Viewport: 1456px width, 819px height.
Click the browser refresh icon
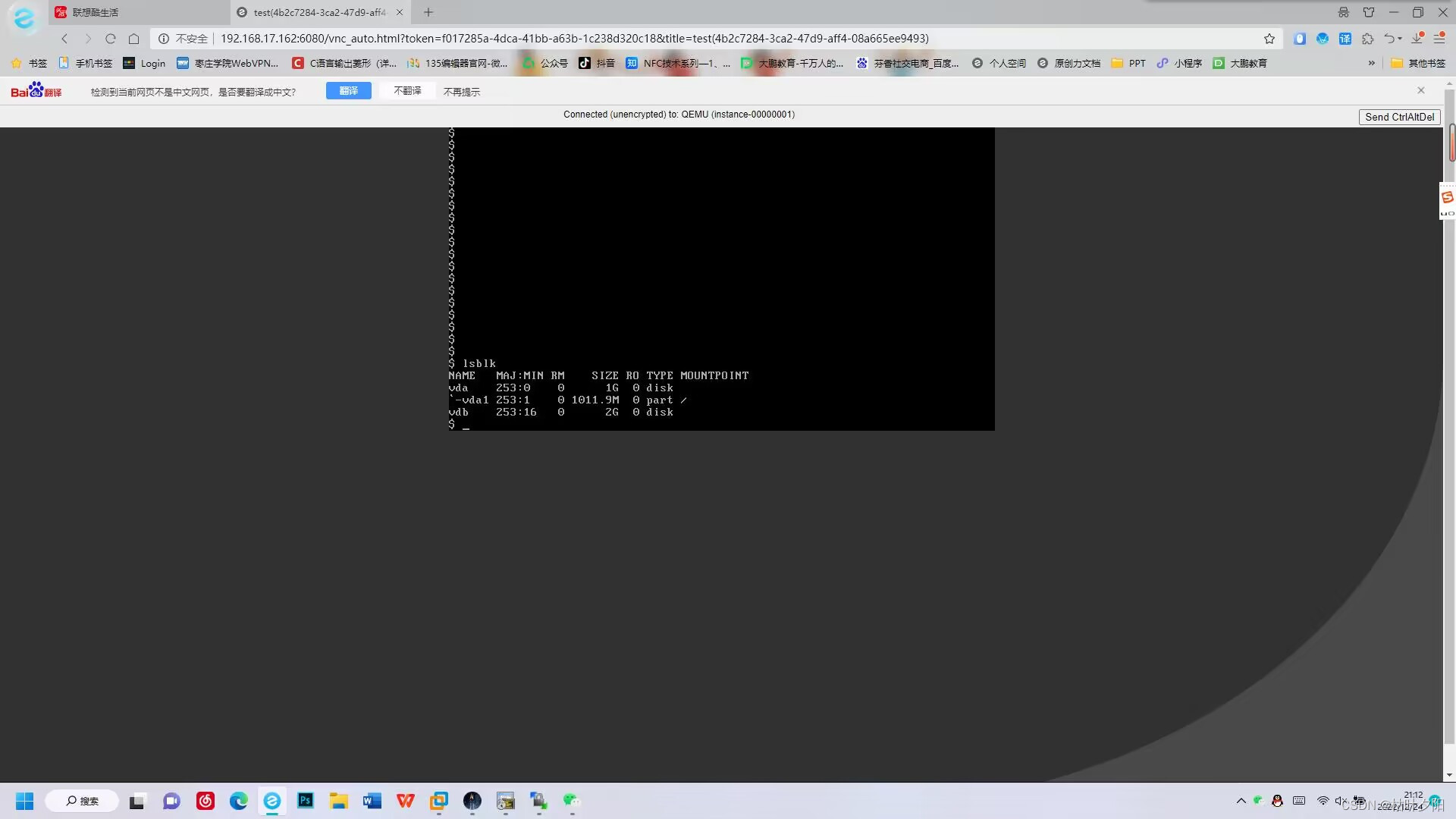pos(111,39)
